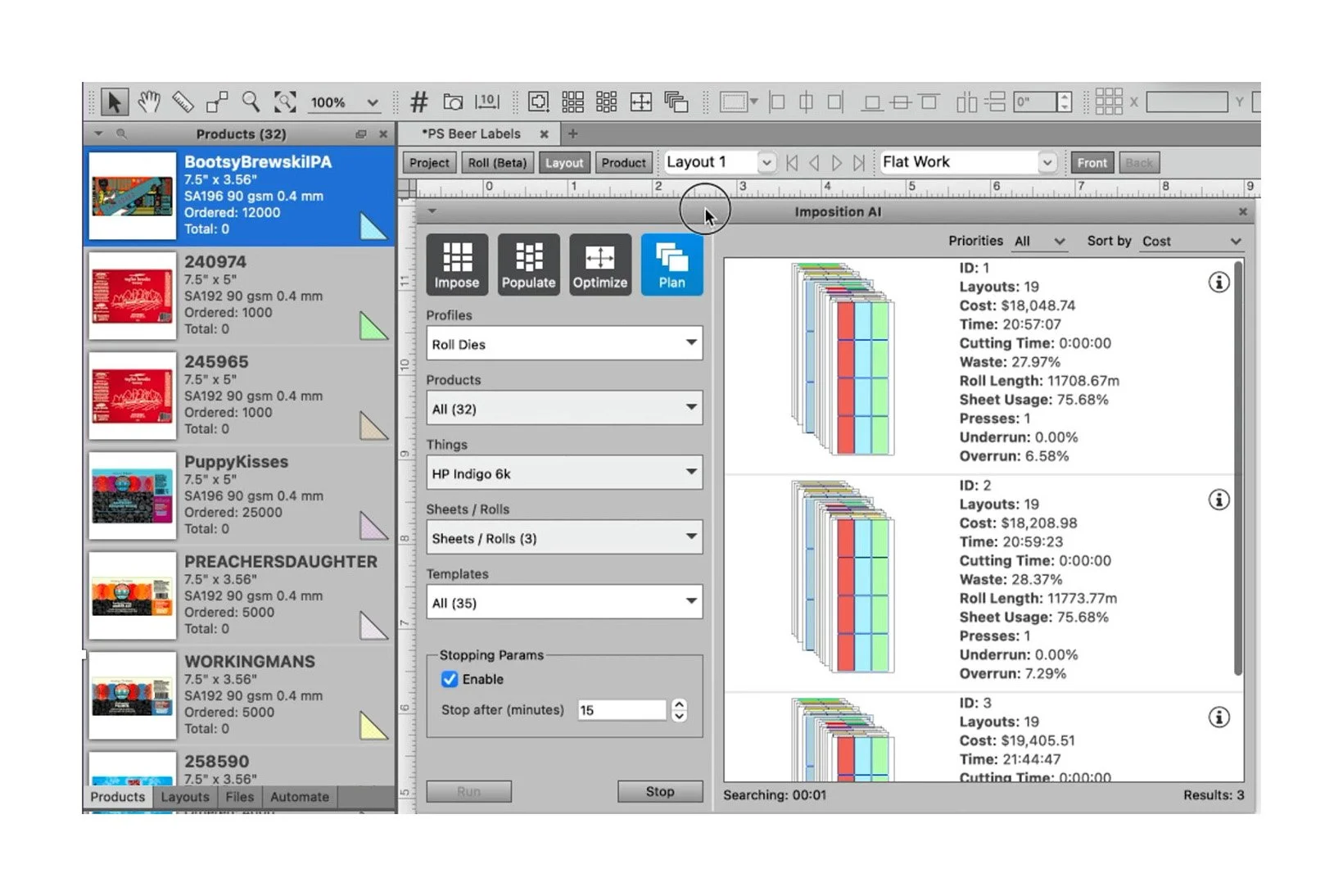This screenshot has height=896, width=1343.
Task: Click the Populate grid toolbar icon in top bar
Action: [x=607, y=102]
